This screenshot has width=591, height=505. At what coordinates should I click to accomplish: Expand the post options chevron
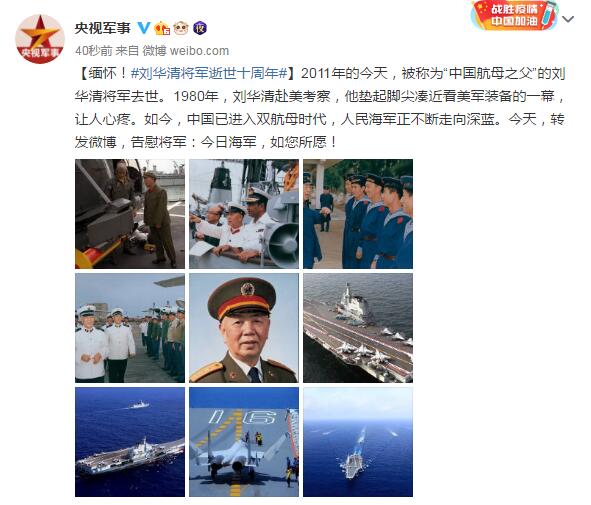pyautogui.click(x=568, y=19)
